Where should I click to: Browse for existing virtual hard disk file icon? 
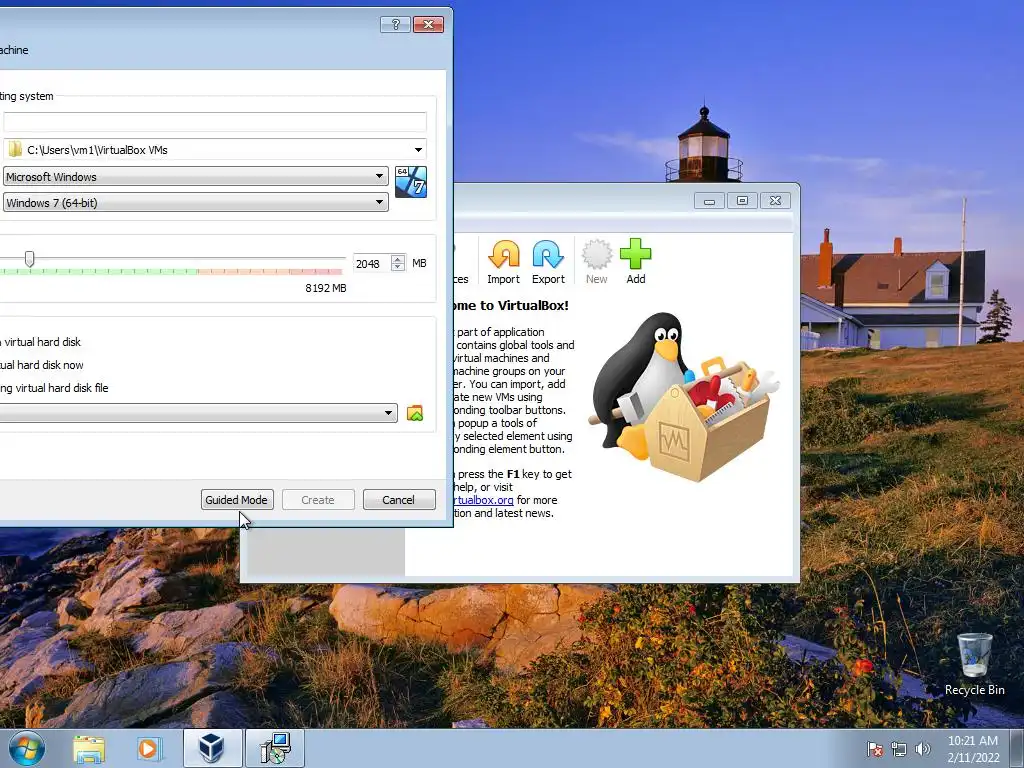415,413
